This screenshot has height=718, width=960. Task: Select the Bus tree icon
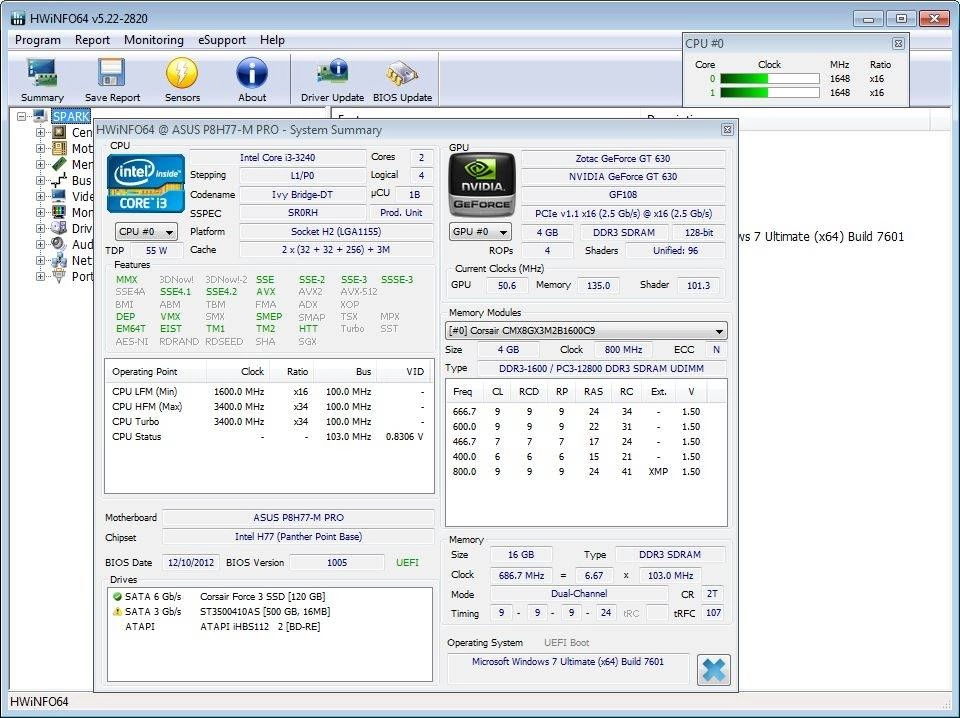pyautogui.click(x=59, y=180)
